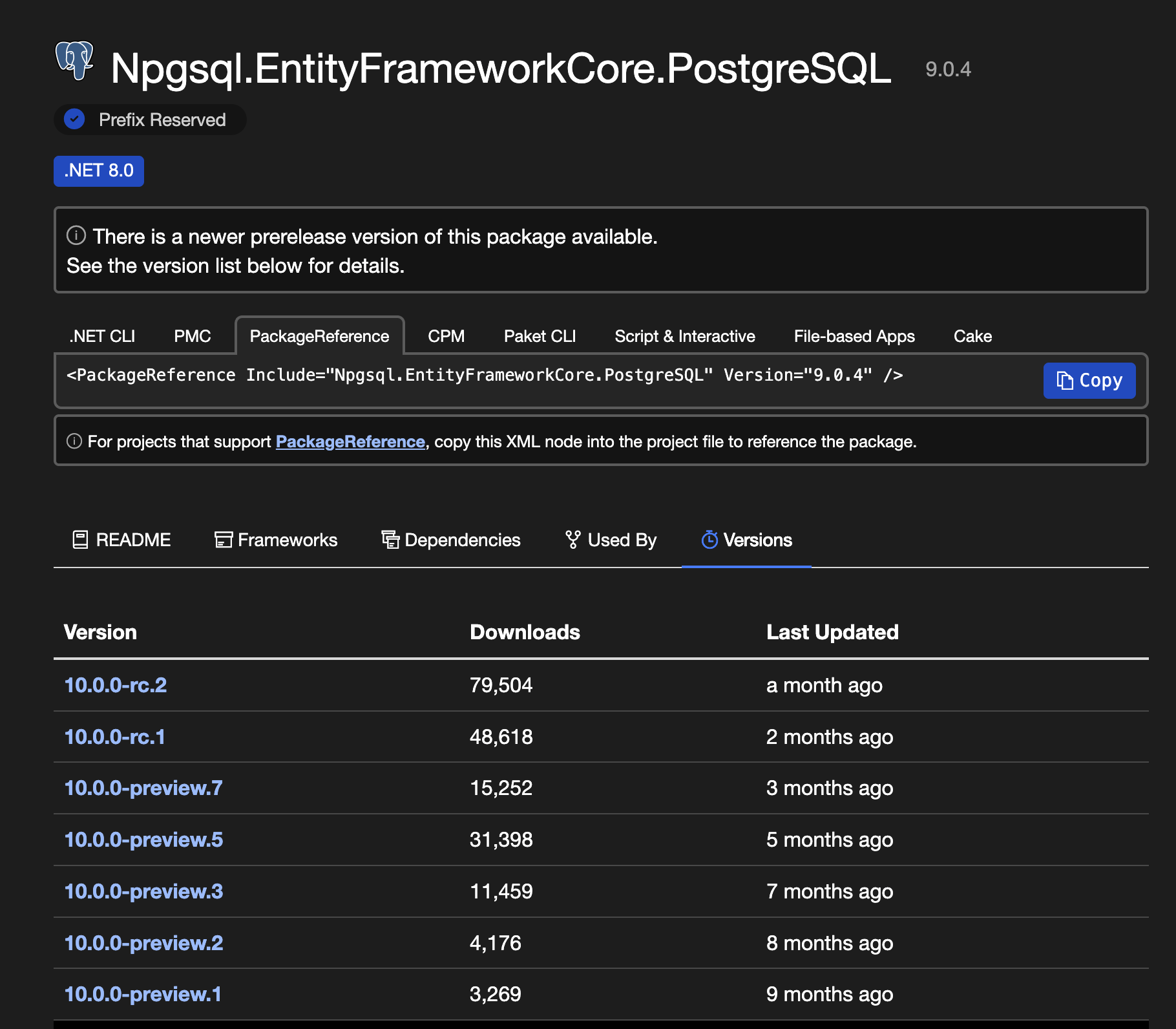Click the Dependencies tab icon

click(x=390, y=540)
